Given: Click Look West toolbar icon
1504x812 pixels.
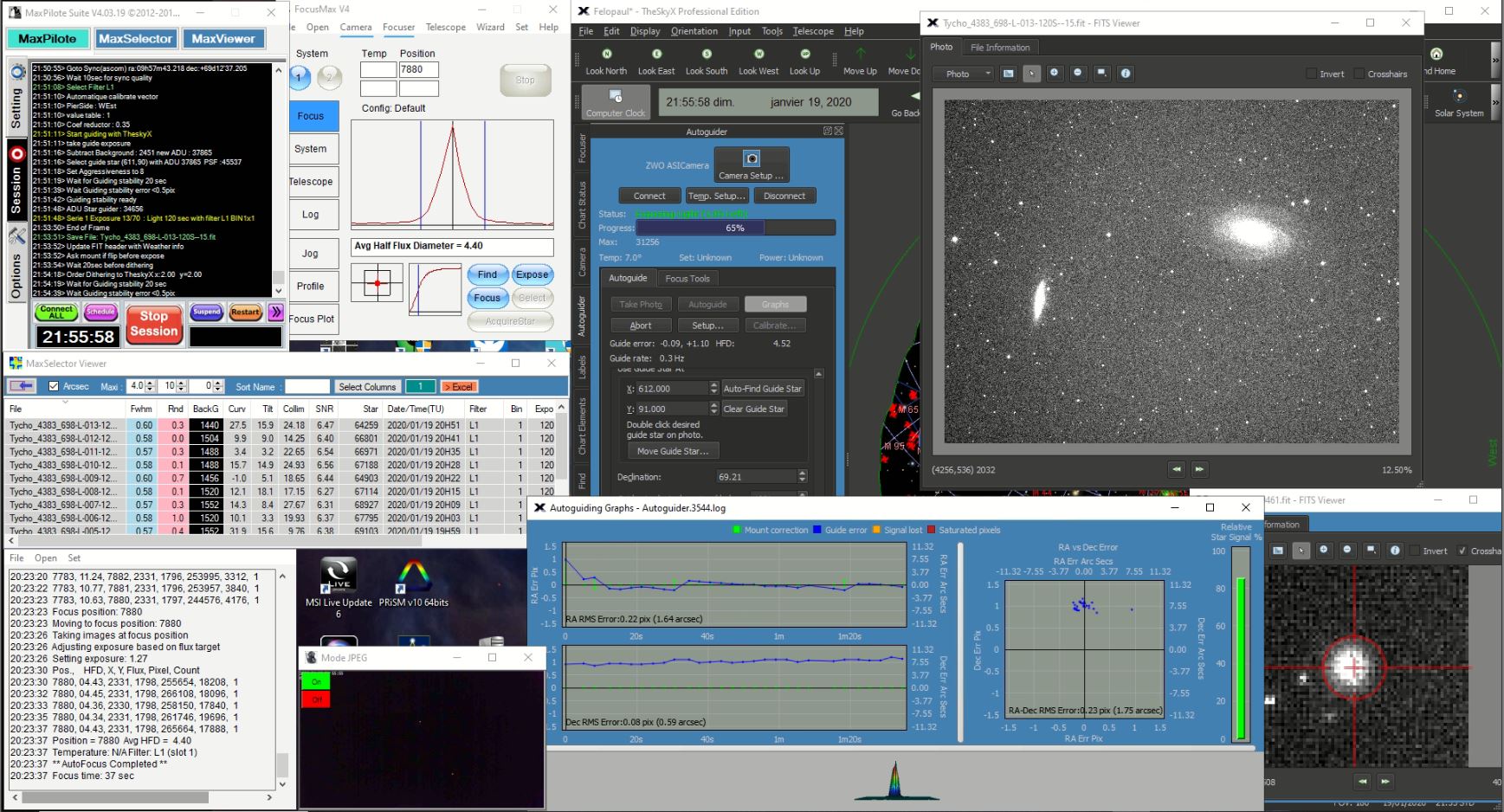Looking at the screenshot, I should tap(758, 55).
